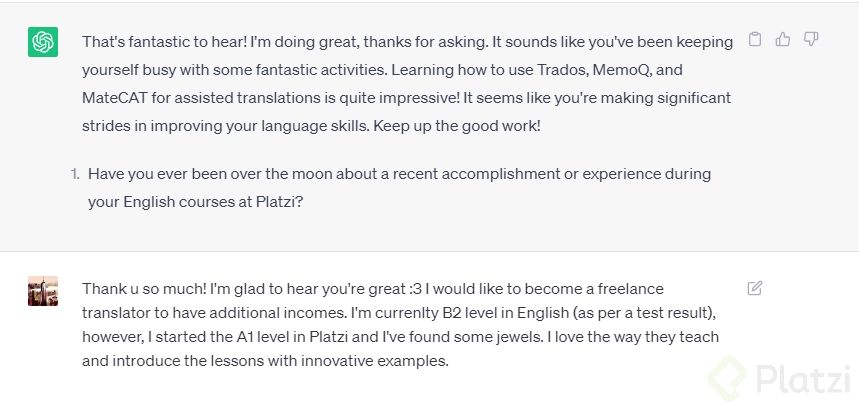Click the line starting "however, I started the A1 level"
This screenshot has height=407, width=859.
[x=400, y=337]
